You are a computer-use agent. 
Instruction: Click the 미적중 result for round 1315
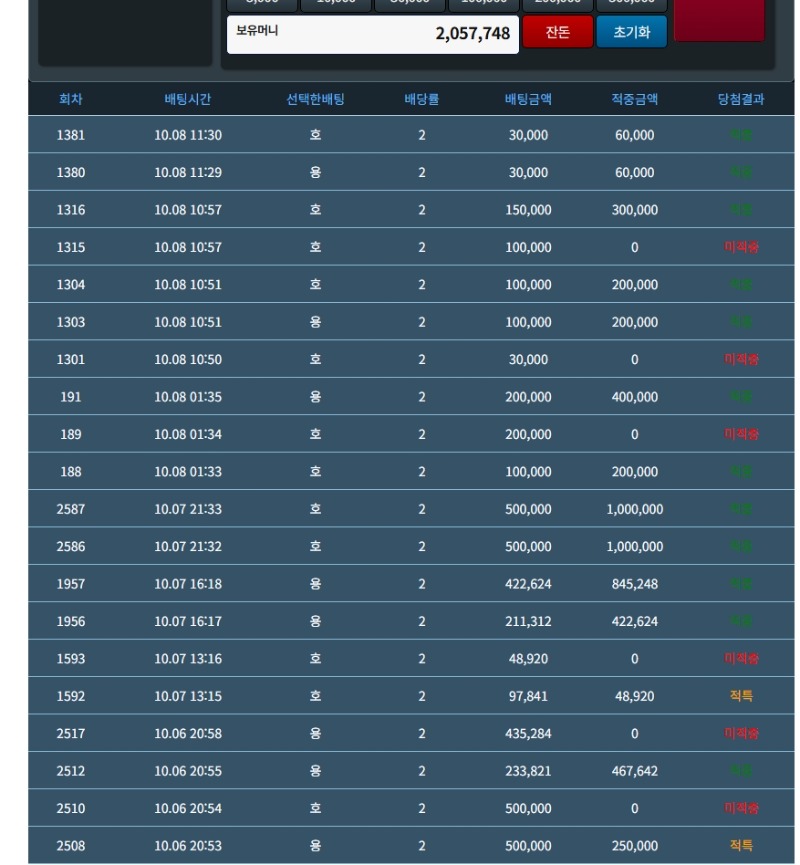pyautogui.click(x=741, y=247)
